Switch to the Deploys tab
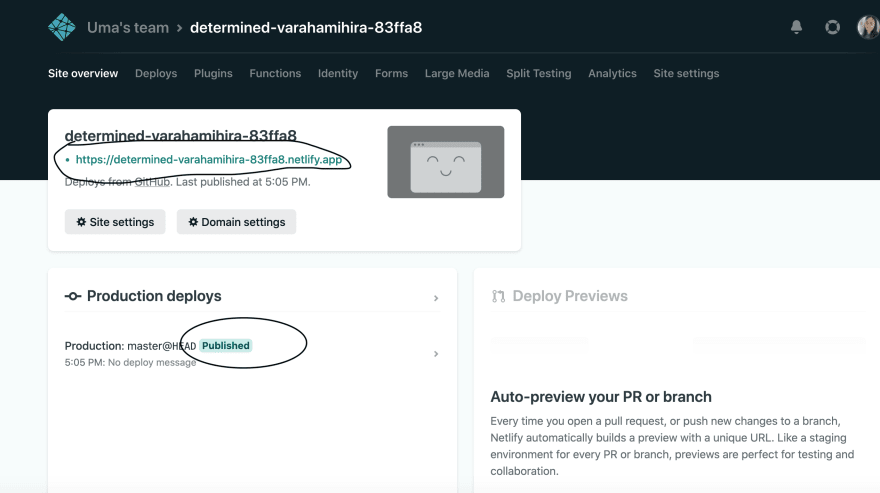The image size is (880, 493). click(156, 74)
